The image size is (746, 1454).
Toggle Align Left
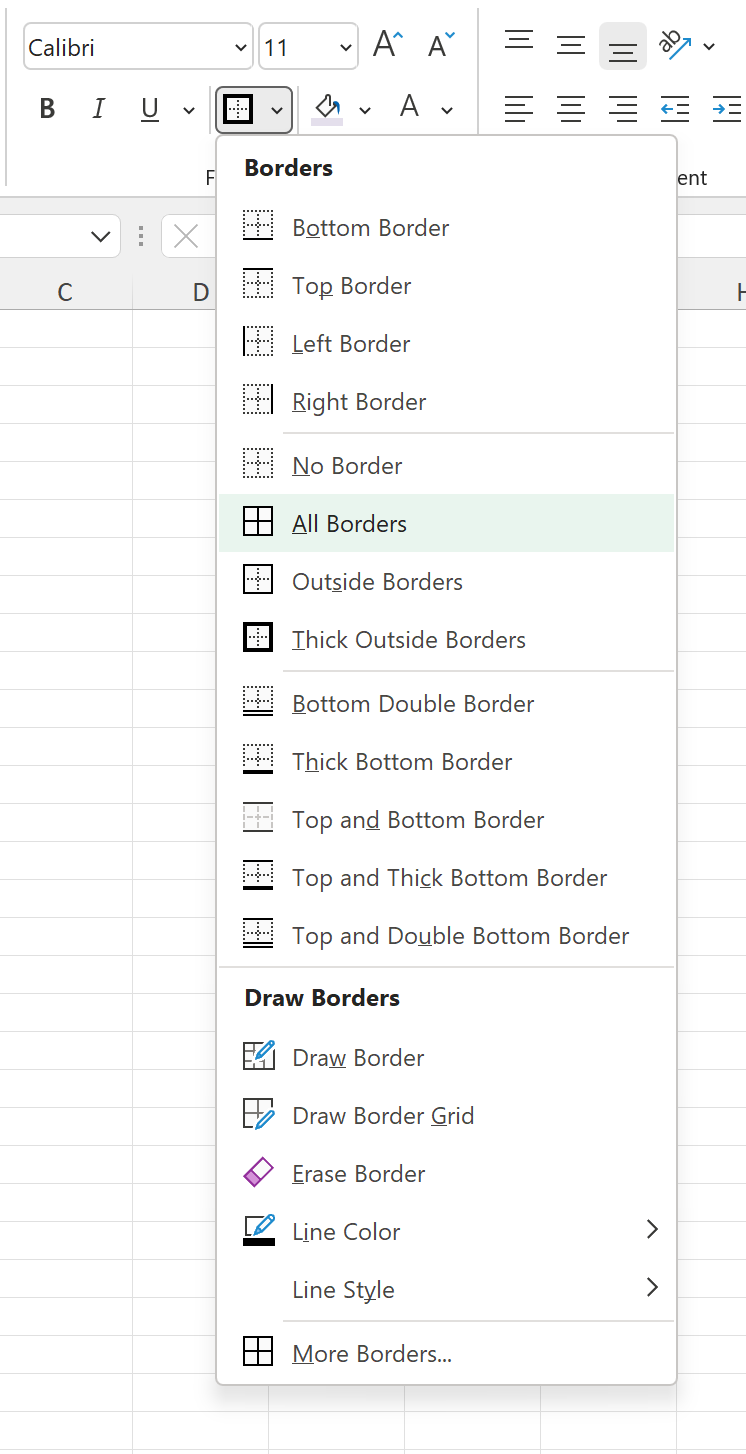519,108
